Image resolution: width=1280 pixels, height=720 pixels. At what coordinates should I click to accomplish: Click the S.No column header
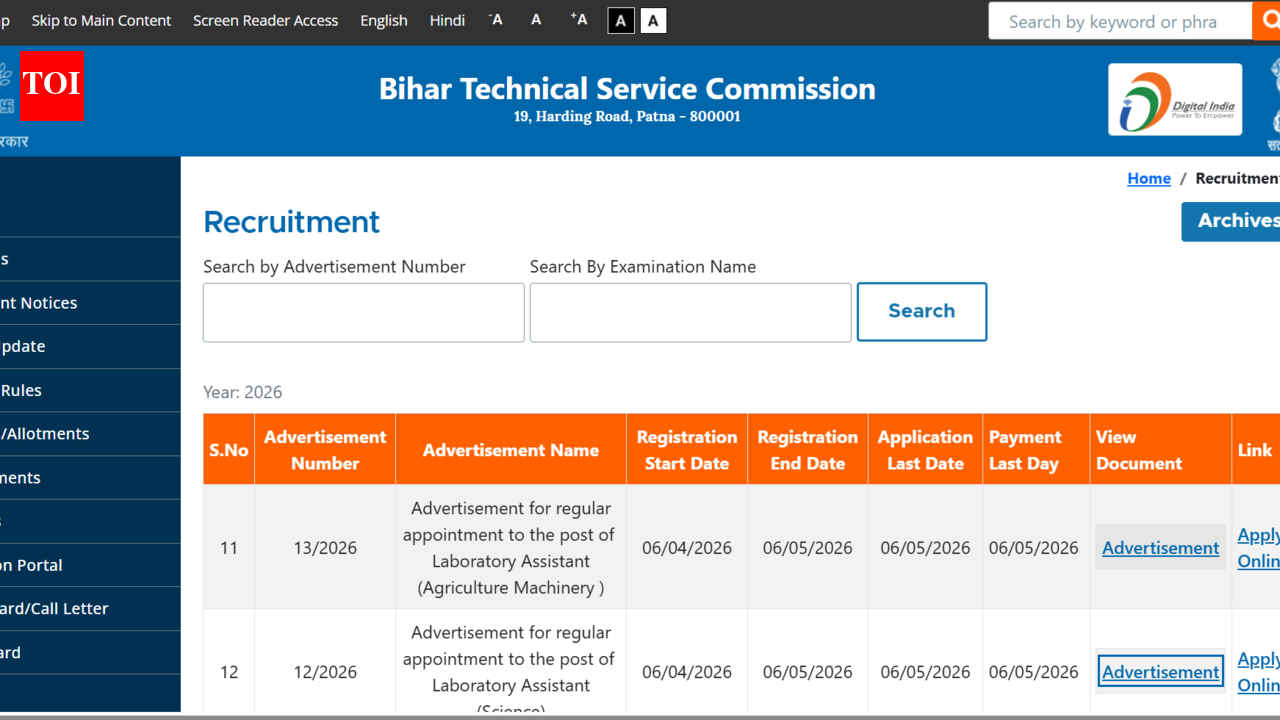click(x=229, y=450)
